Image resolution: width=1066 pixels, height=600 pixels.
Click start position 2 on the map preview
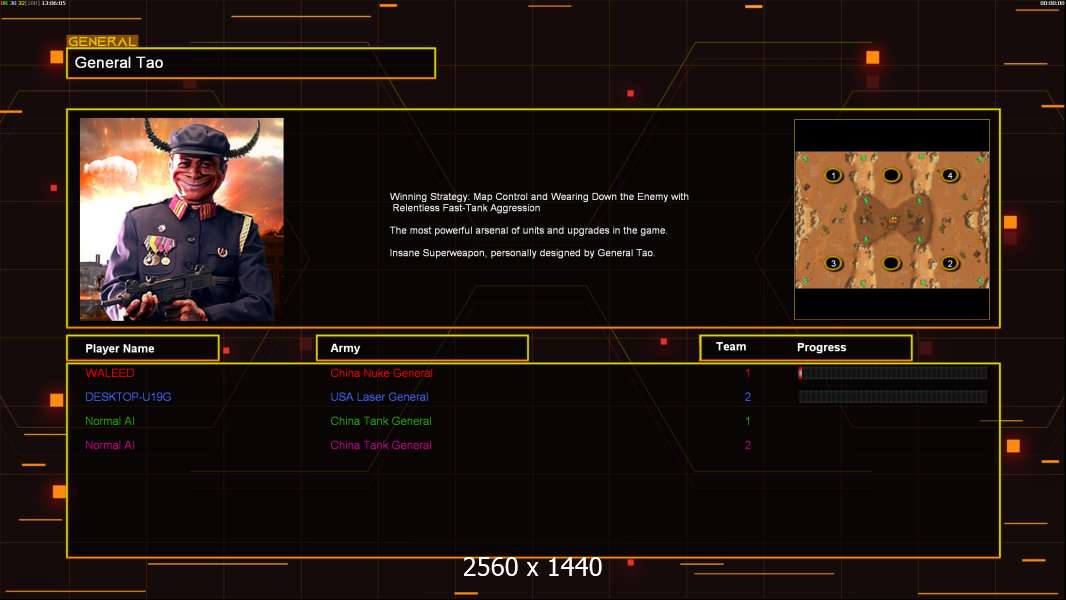tap(950, 263)
